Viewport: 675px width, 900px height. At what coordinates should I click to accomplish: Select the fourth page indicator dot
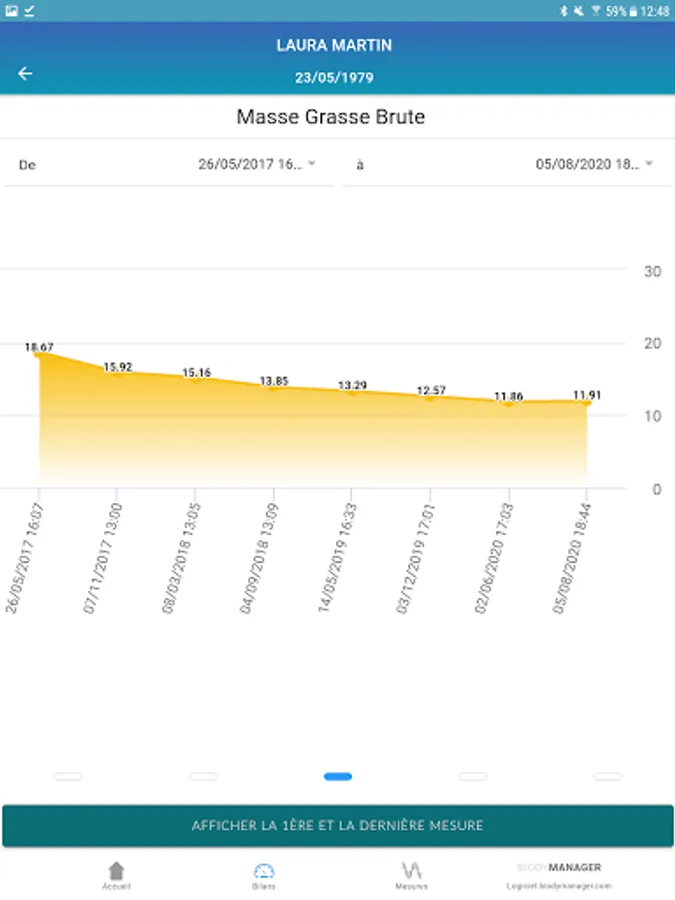tap(473, 777)
